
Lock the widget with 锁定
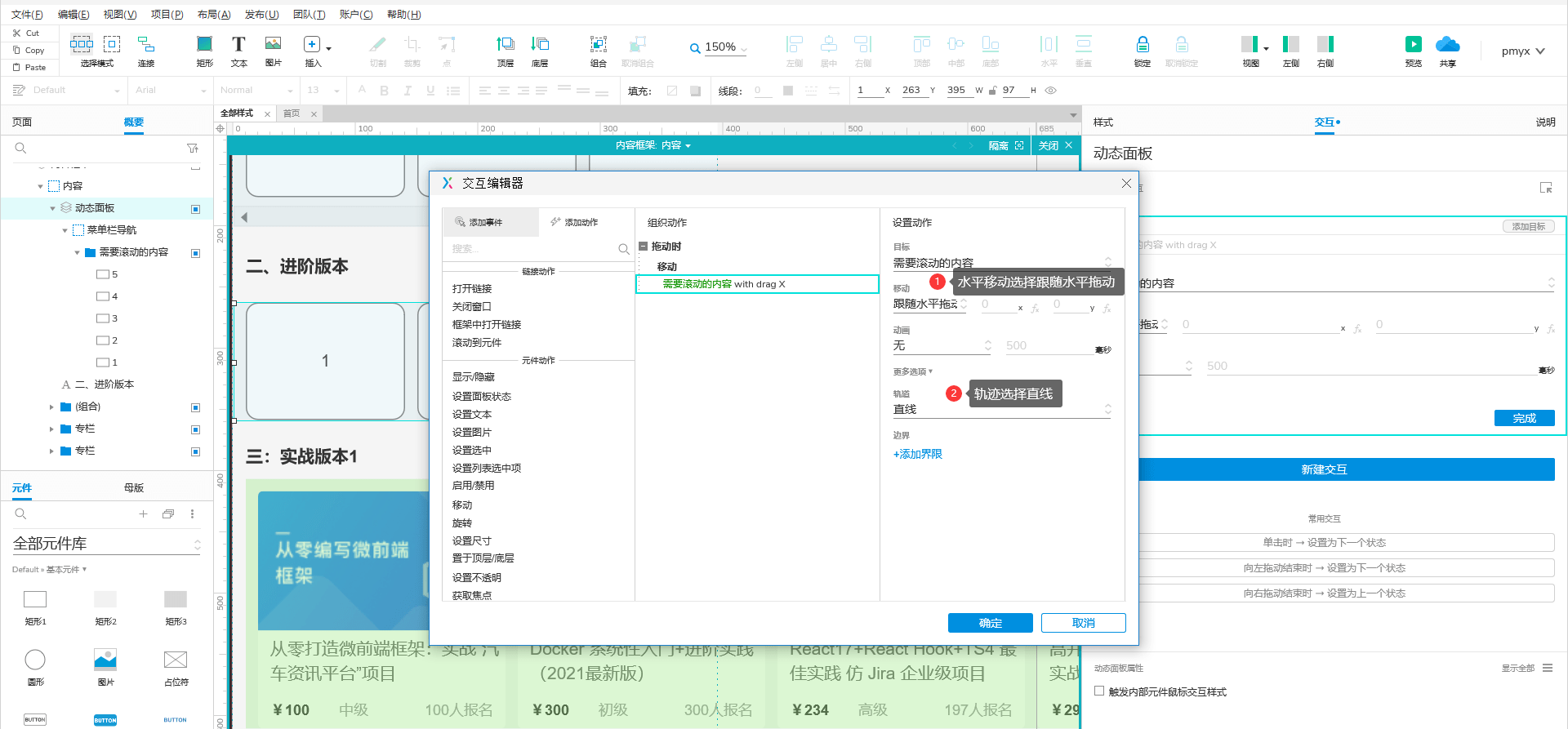(1143, 51)
